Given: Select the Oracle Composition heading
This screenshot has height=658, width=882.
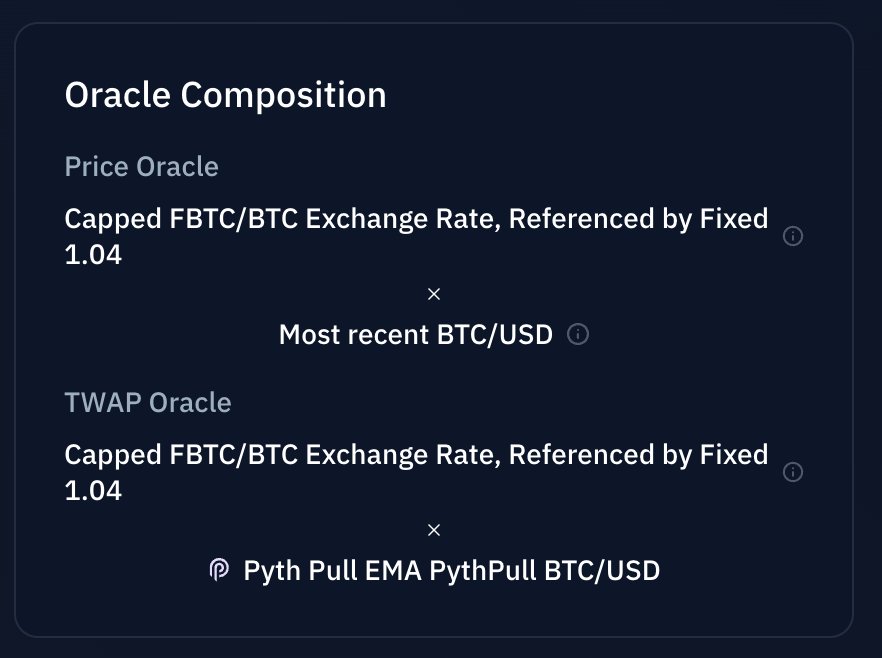Looking at the screenshot, I should pyautogui.click(x=225, y=96).
